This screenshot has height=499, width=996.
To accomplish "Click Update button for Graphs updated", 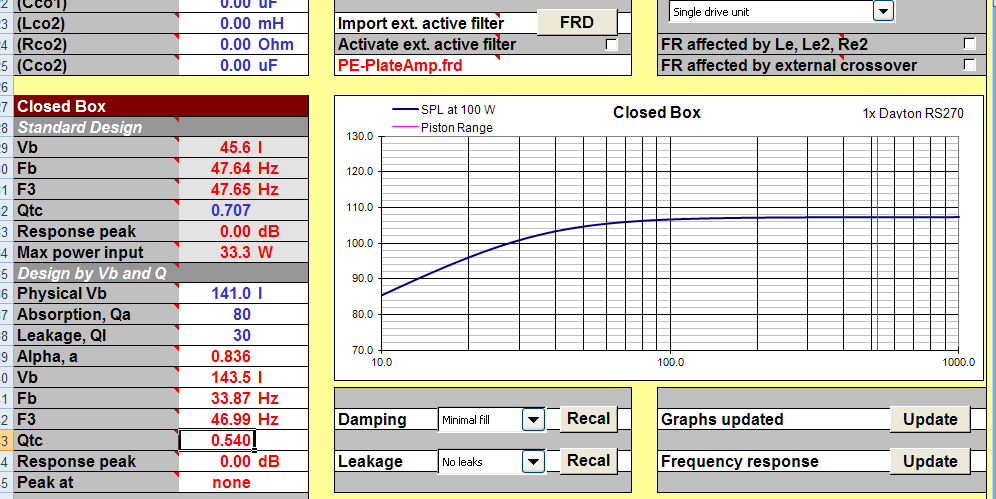I will point(930,420).
